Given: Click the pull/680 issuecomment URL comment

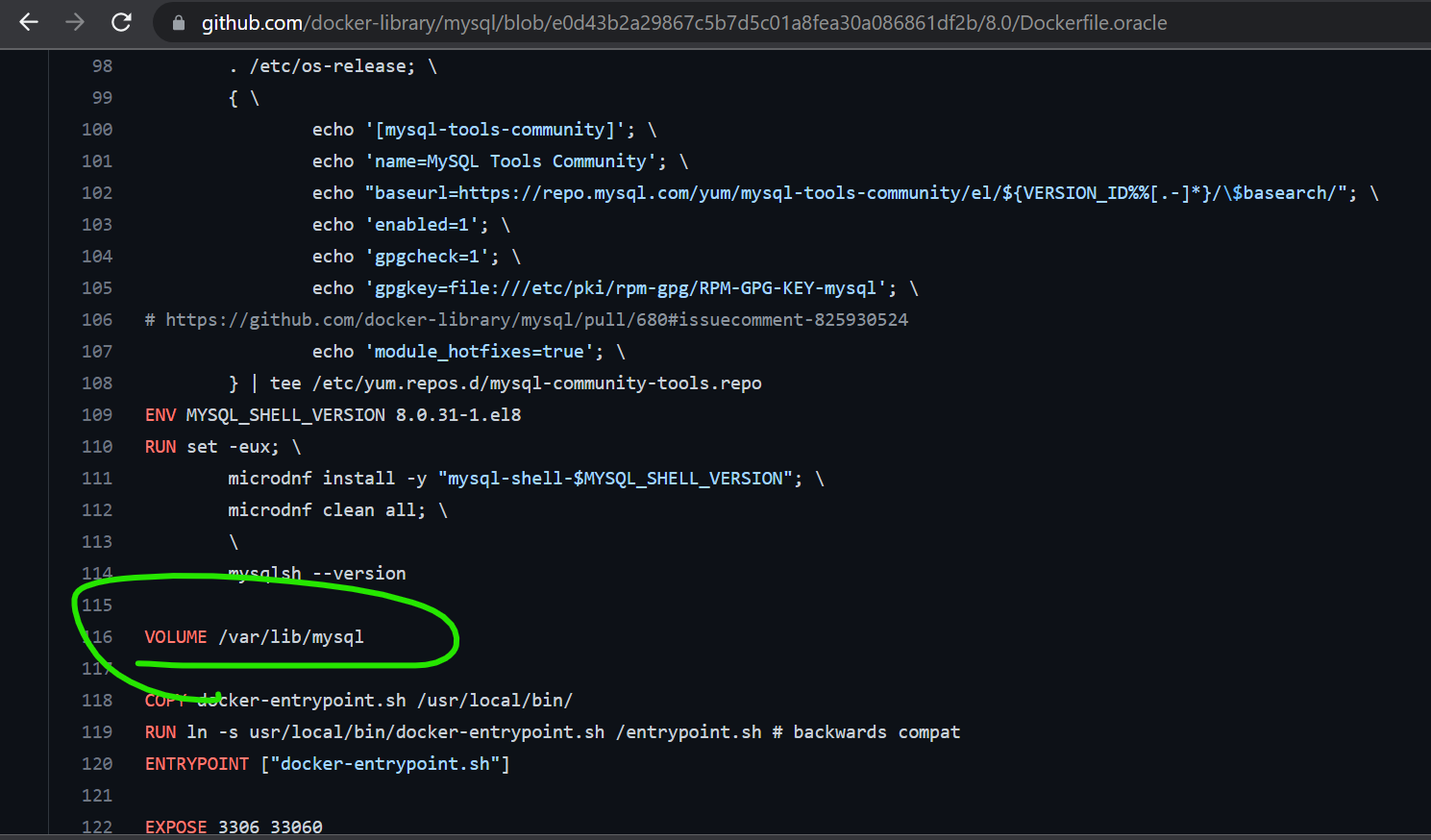Looking at the screenshot, I should click(535, 320).
